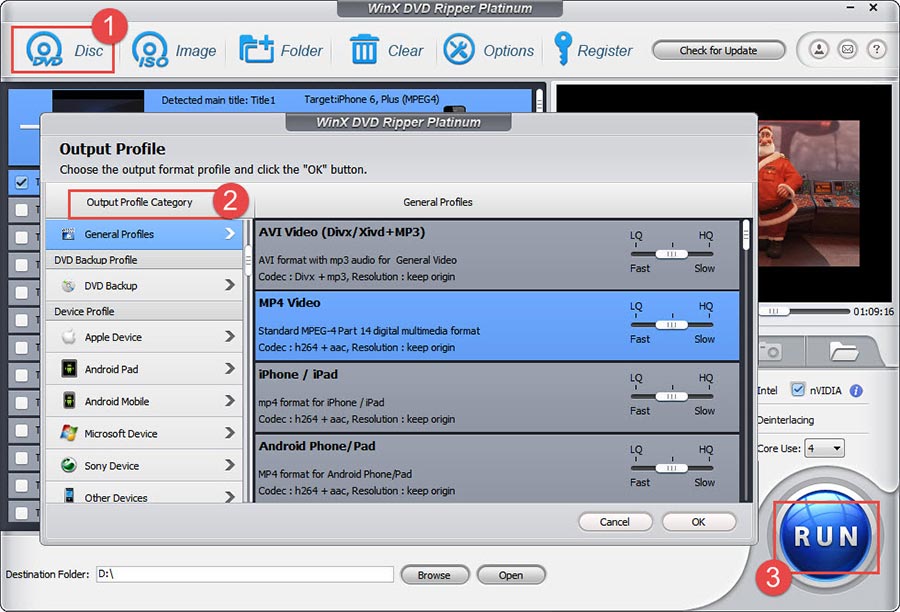Click the Other Devices phone icon

click(x=69, y=496)
